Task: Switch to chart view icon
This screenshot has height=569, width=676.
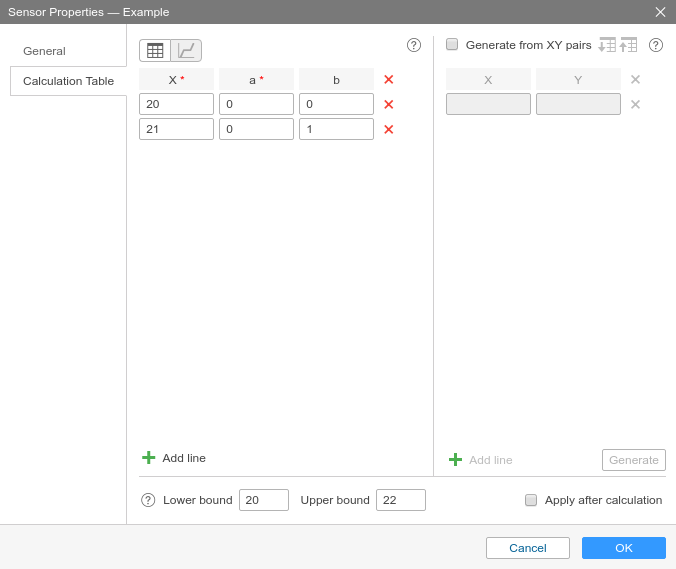Action: [186, 50]
